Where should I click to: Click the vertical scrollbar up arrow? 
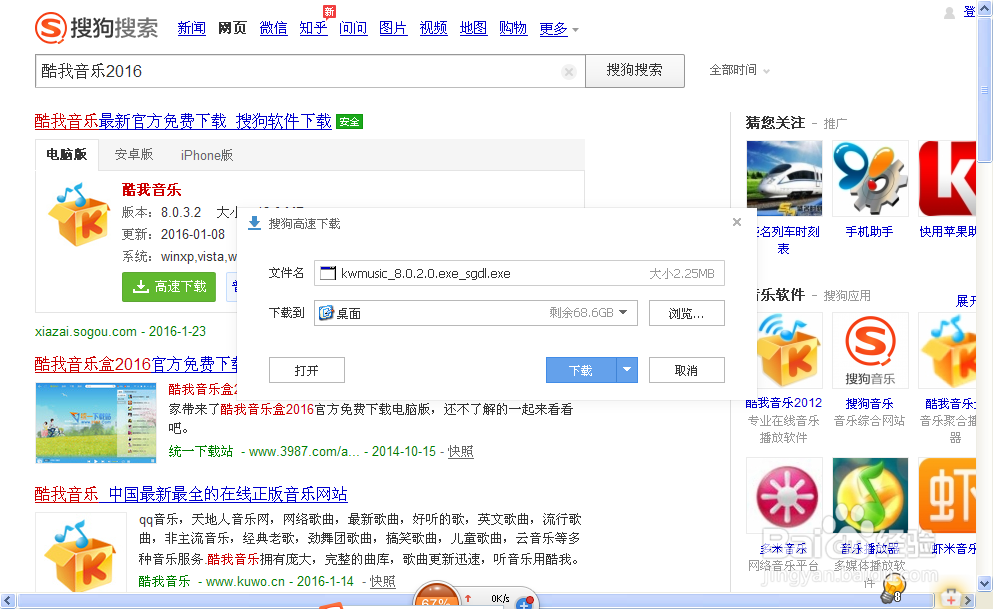tap(985, 8)
